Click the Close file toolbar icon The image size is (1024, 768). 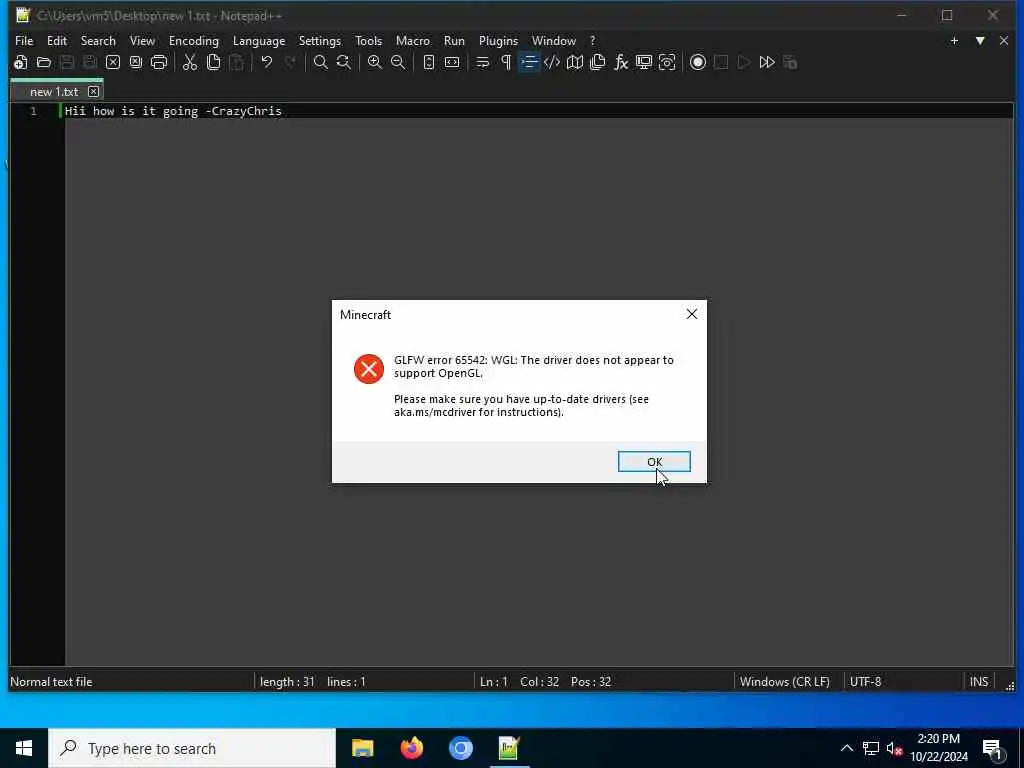tap(113, 63)
